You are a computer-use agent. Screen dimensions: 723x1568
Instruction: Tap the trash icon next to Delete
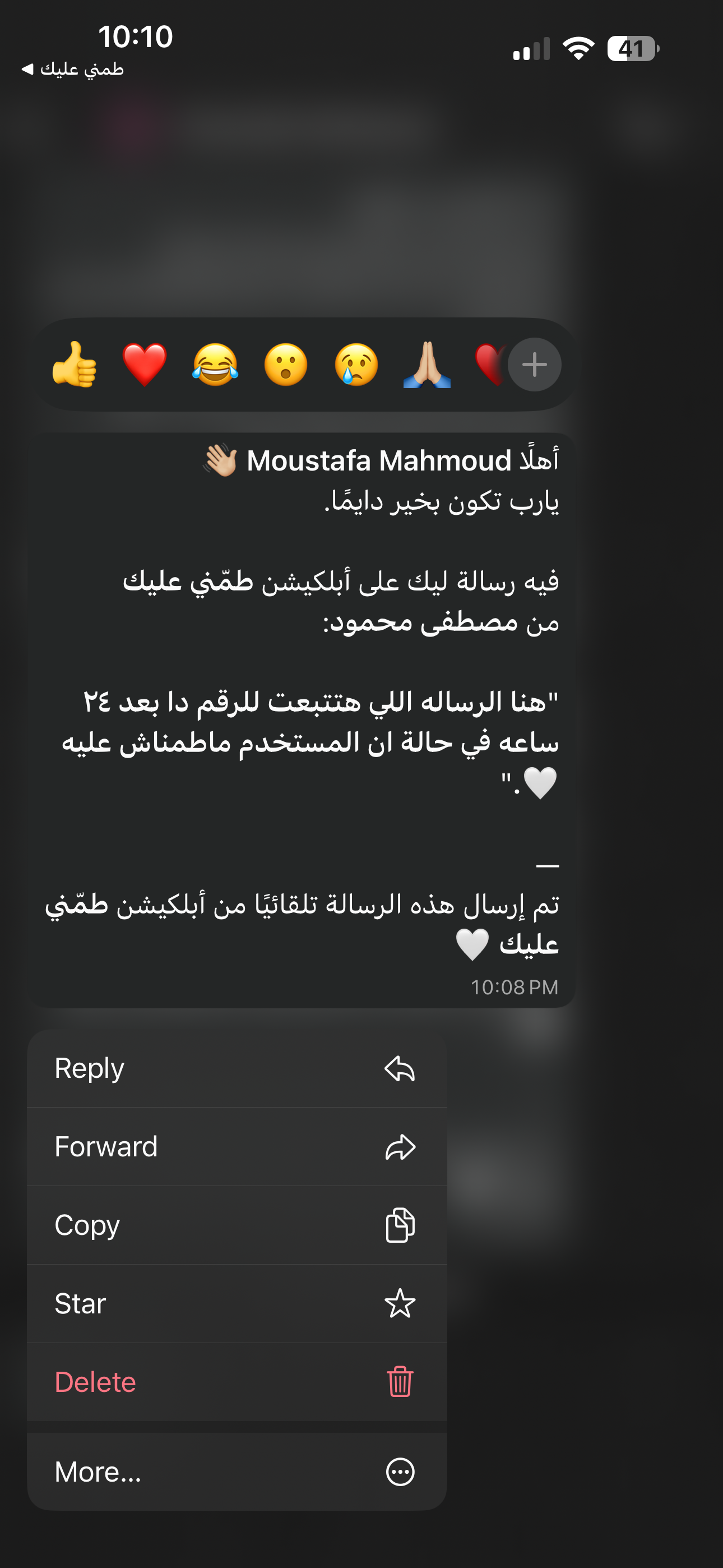pyautogui.click(x=400, y=1382)
